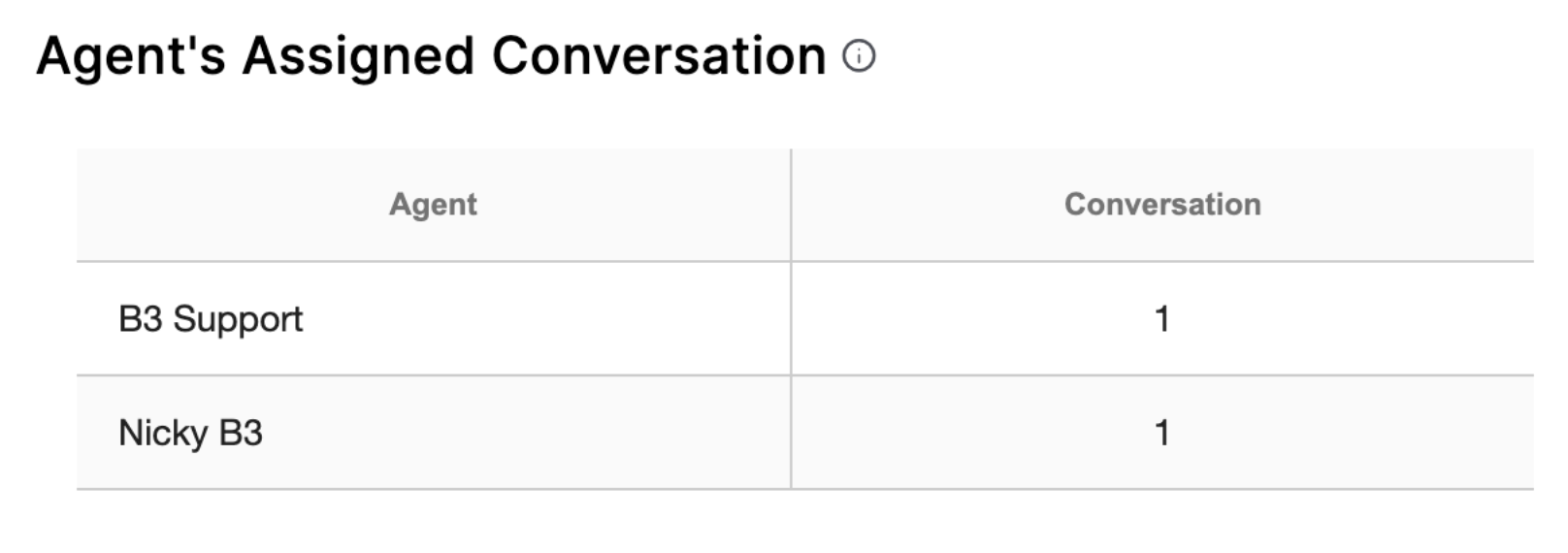Image resolution: width=1568 pixels, height=553 pixels.
Task: Click the word Agent's in the title
Action: click(x=131, y=56)
